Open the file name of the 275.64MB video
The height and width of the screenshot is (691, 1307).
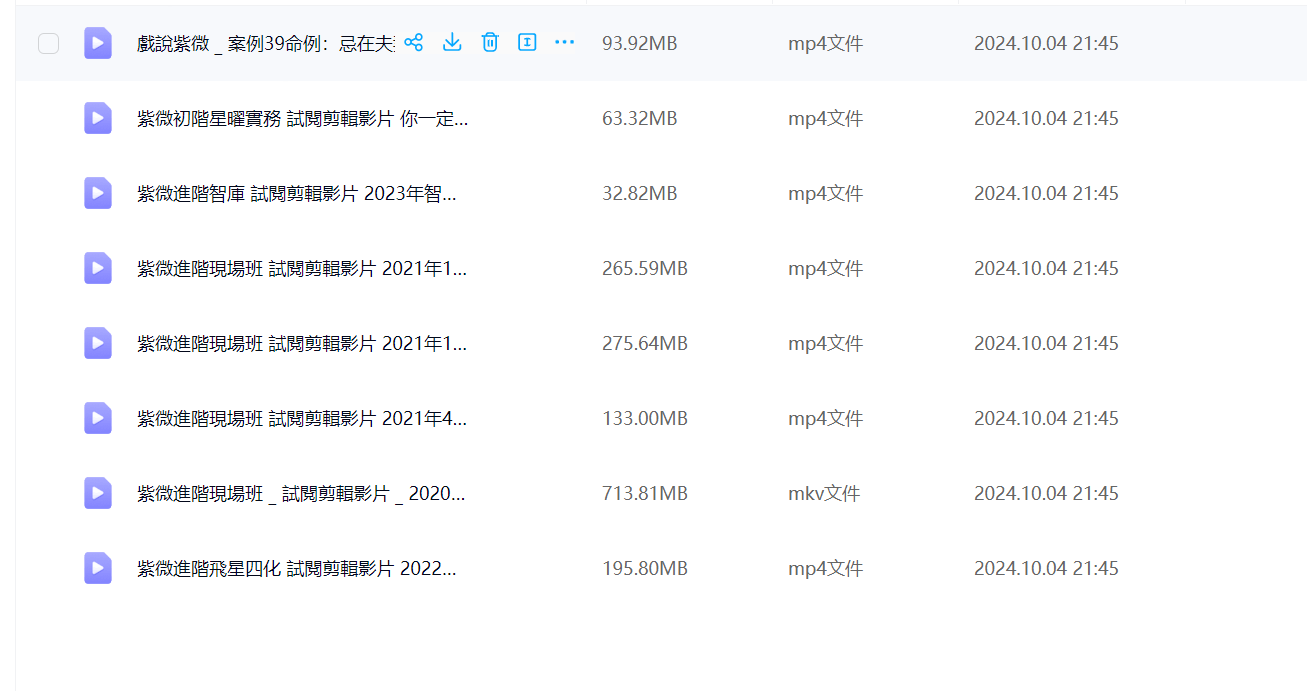[301, 344]
